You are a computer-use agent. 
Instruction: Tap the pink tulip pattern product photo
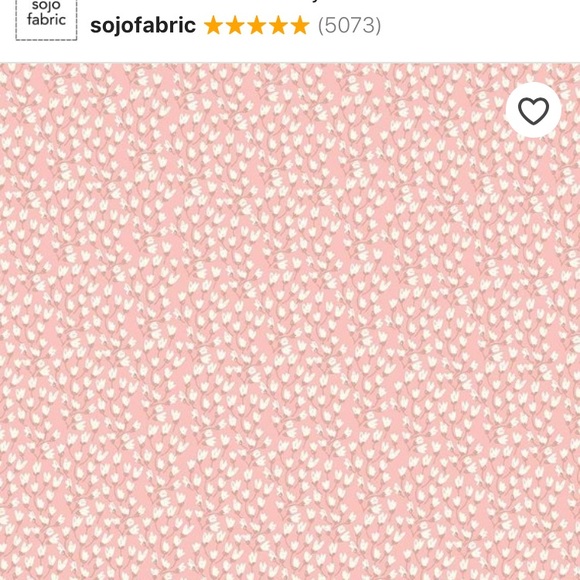pyautogui.click(x=290, y=321)
